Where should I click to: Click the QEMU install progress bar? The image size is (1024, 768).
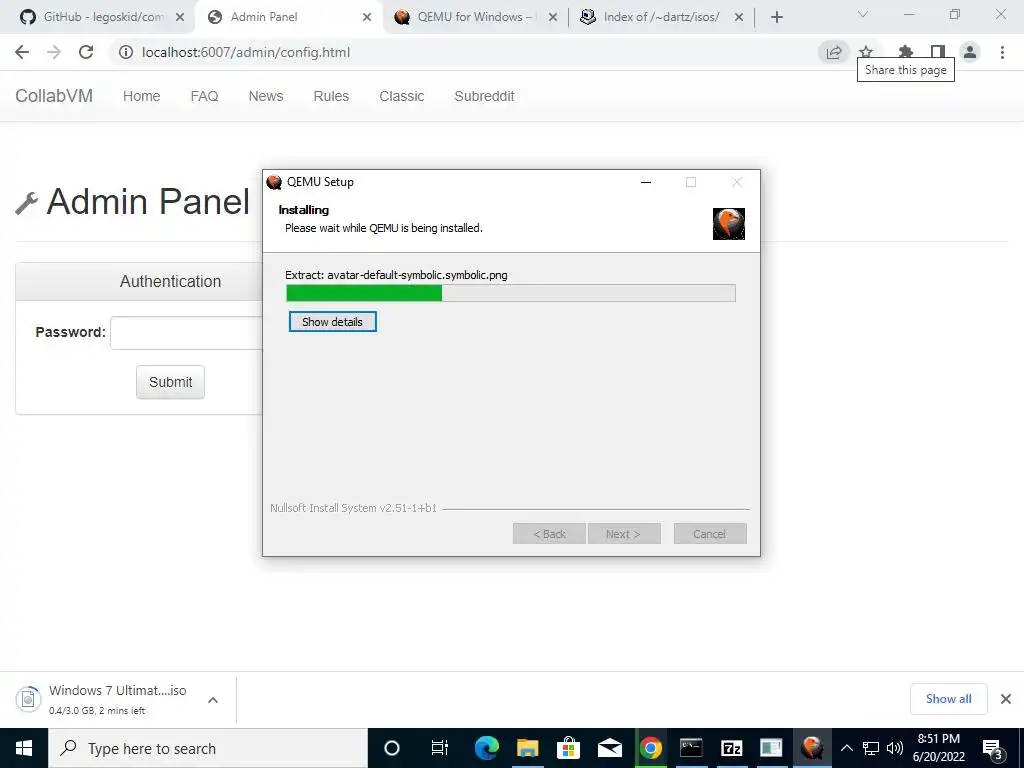coord(511,293)
